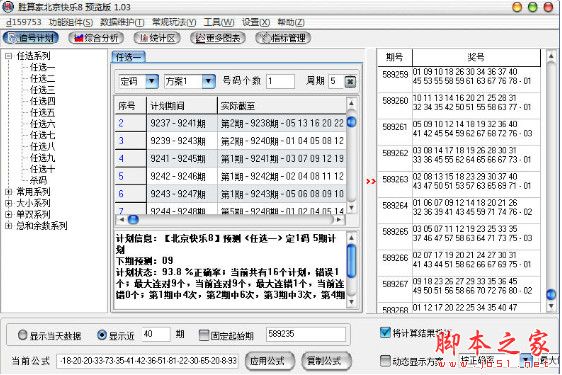Image resolution: width=562 pixels, height=375 pixels.
Task: Toggle the 动态显示方案 checkbox
Action: (x=385, y=360)
